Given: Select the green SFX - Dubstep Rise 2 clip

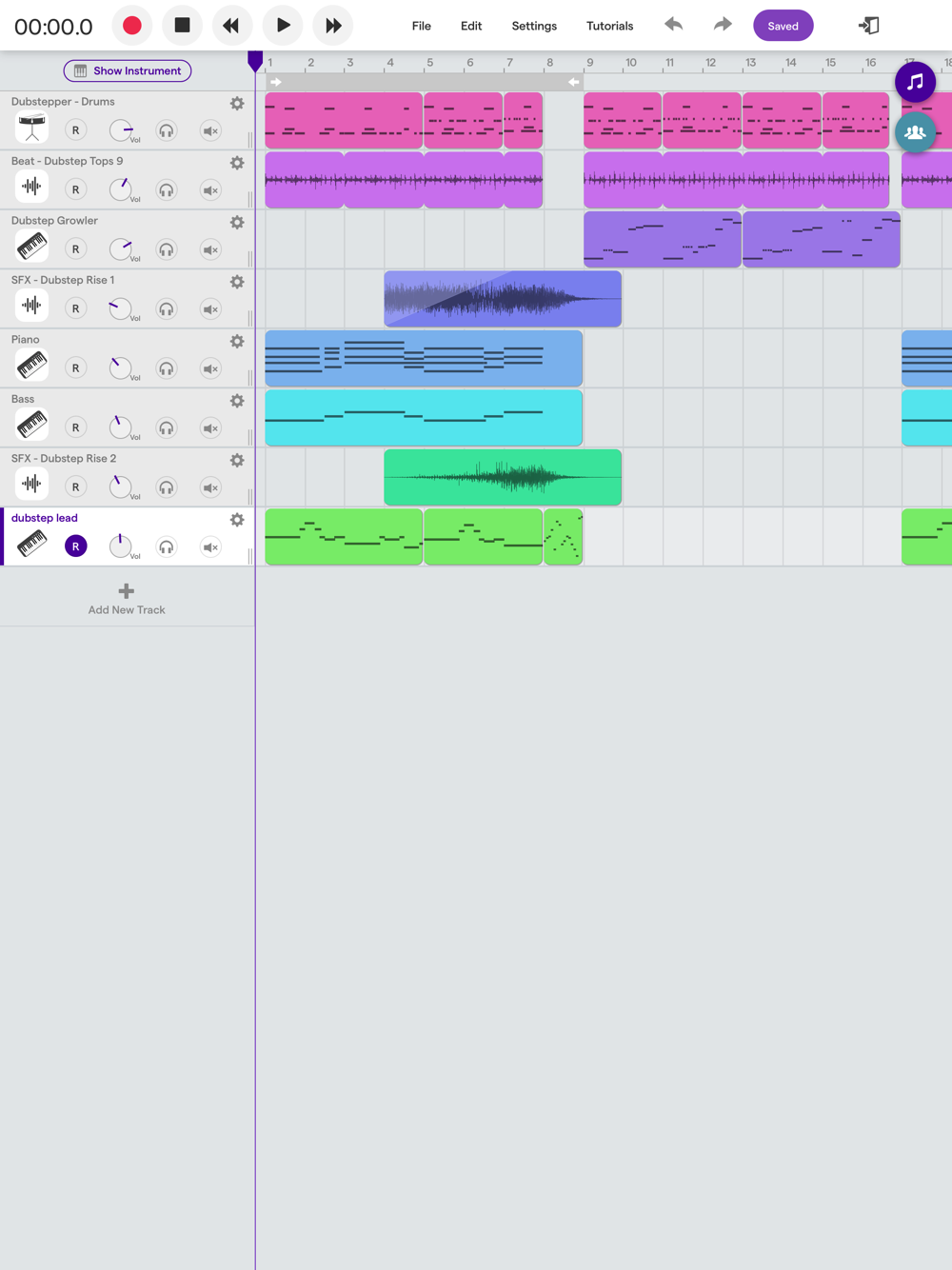Looking at the screenshot, I should point(503,477).
